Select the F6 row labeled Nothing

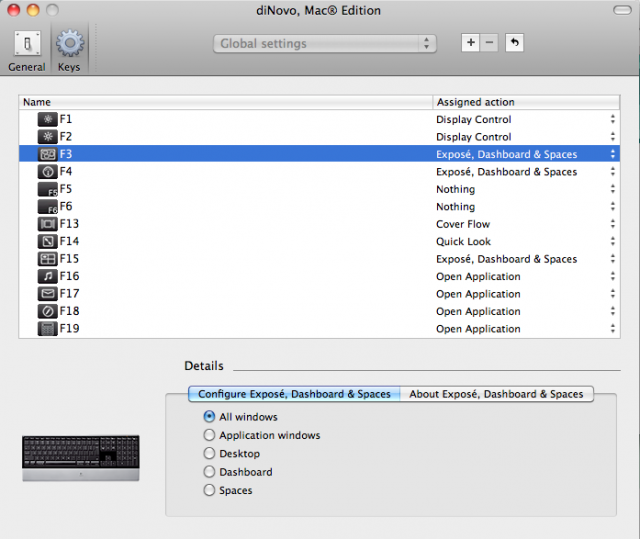(320, 207)
